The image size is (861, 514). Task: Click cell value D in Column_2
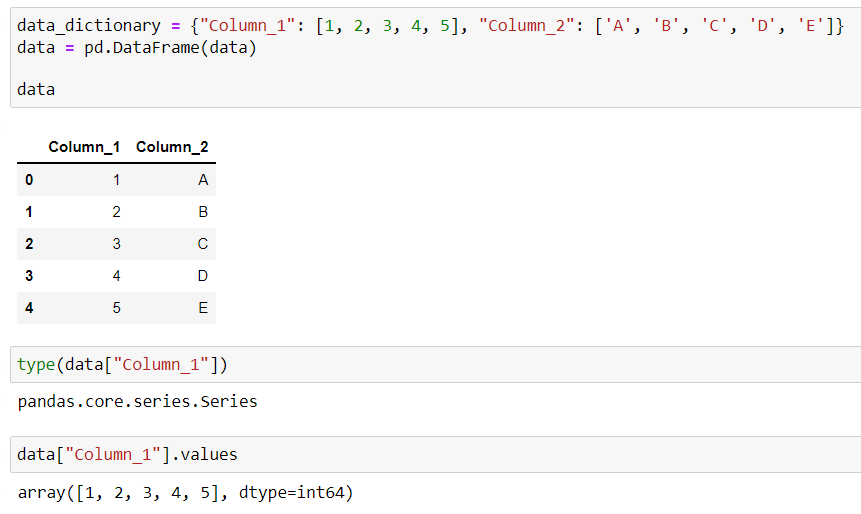point(203,276)
